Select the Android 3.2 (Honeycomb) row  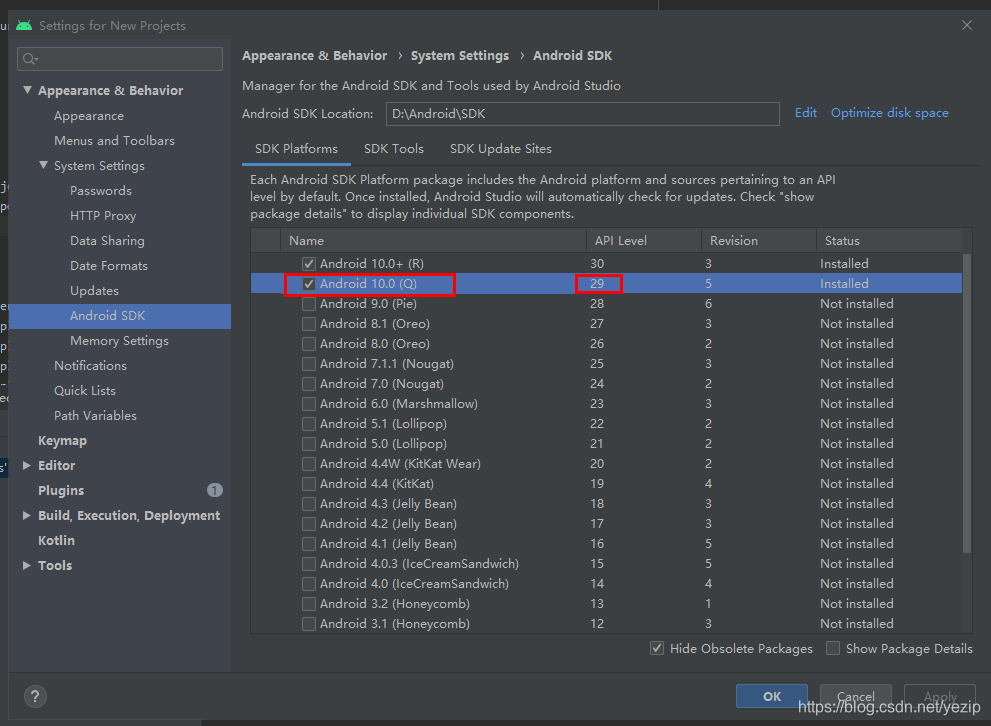coord(607,603)
